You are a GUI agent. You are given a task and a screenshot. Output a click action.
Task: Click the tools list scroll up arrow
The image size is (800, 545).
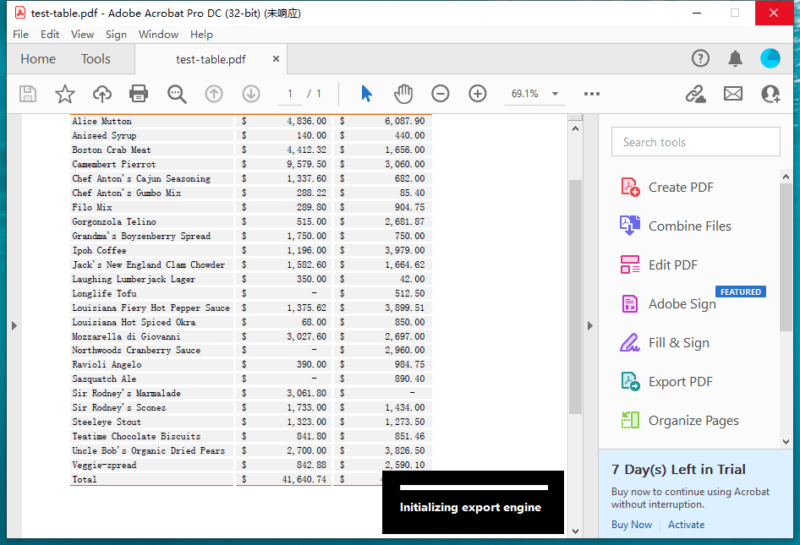[786, 177]
